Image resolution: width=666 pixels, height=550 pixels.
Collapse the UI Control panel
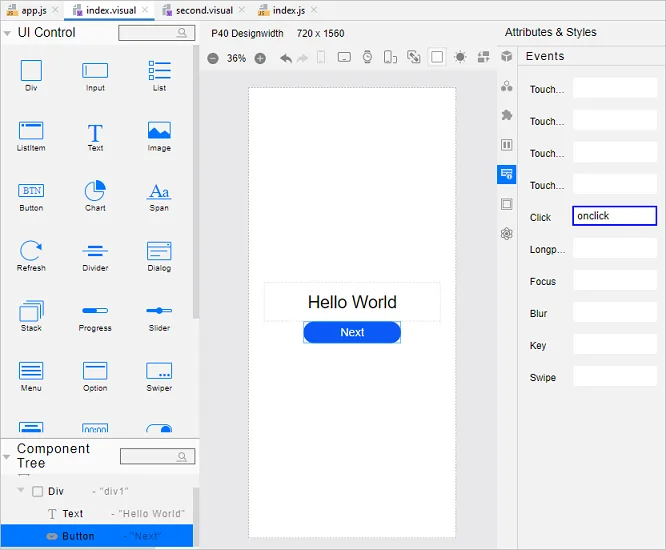[7, 33]
